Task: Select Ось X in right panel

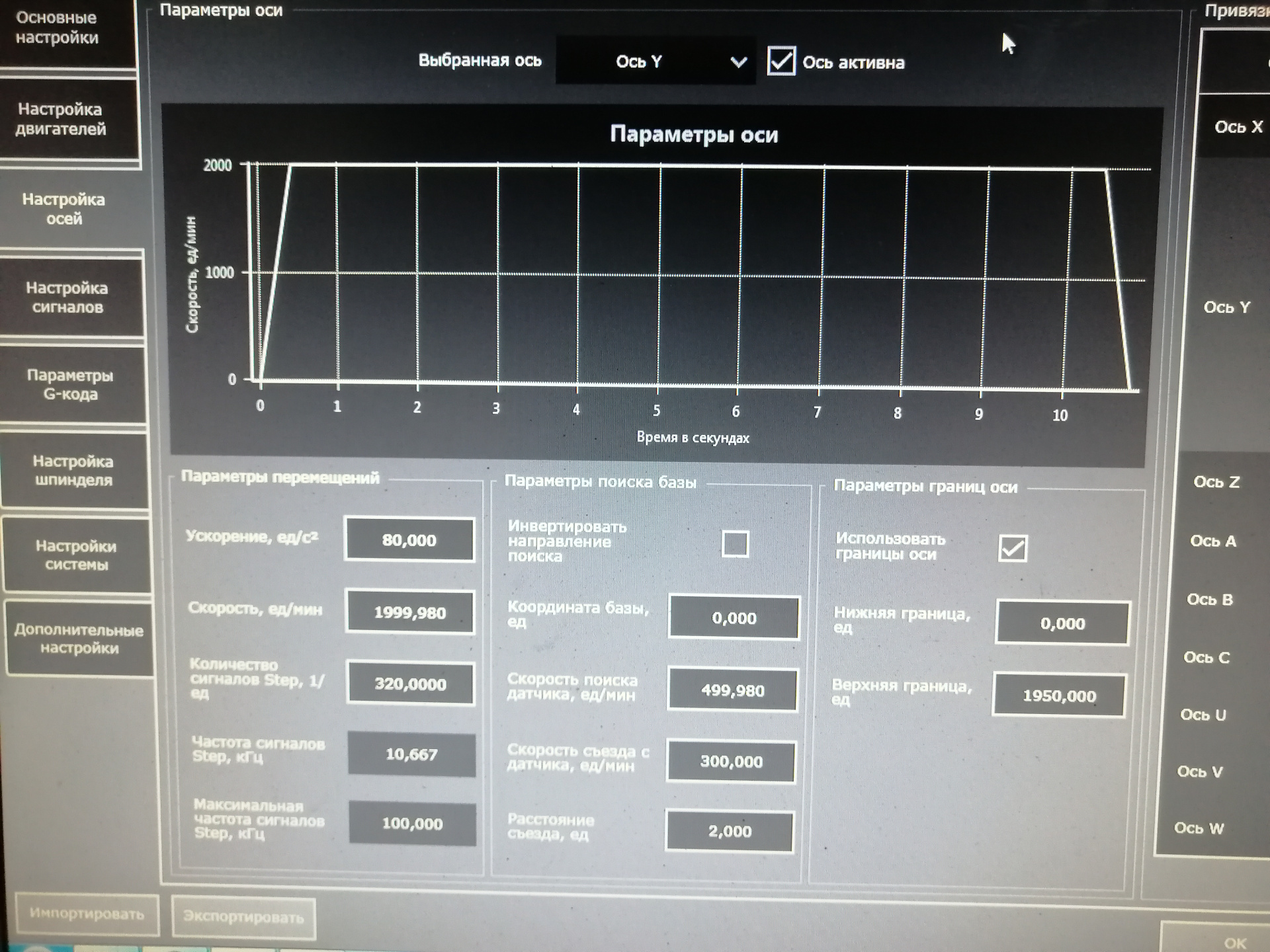Action: (1238, 127)
